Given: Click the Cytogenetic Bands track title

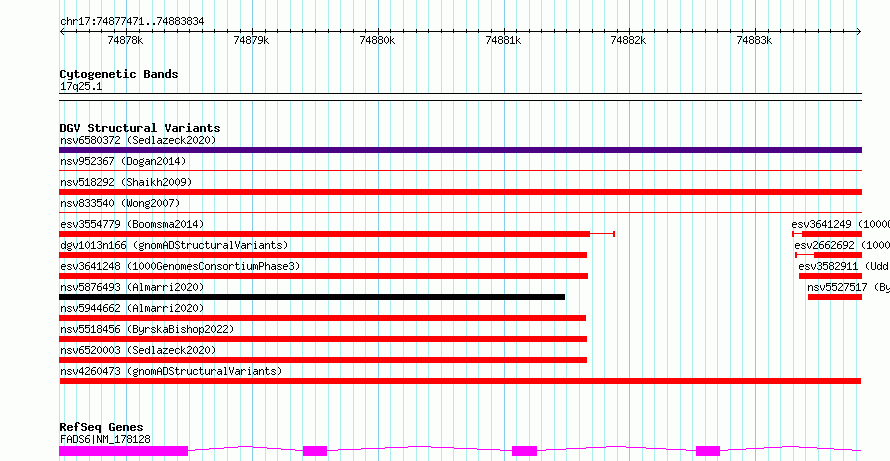Looking at the screenshot, I should point(119,74).
